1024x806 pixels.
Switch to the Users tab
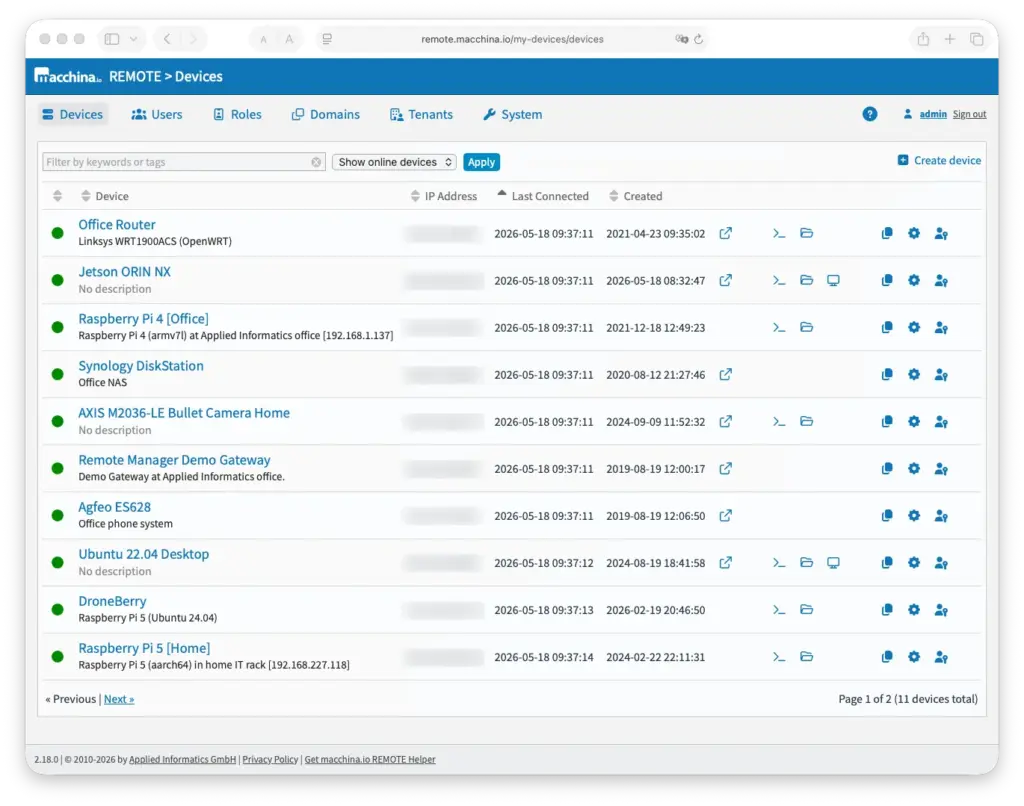tap(157, 114)
